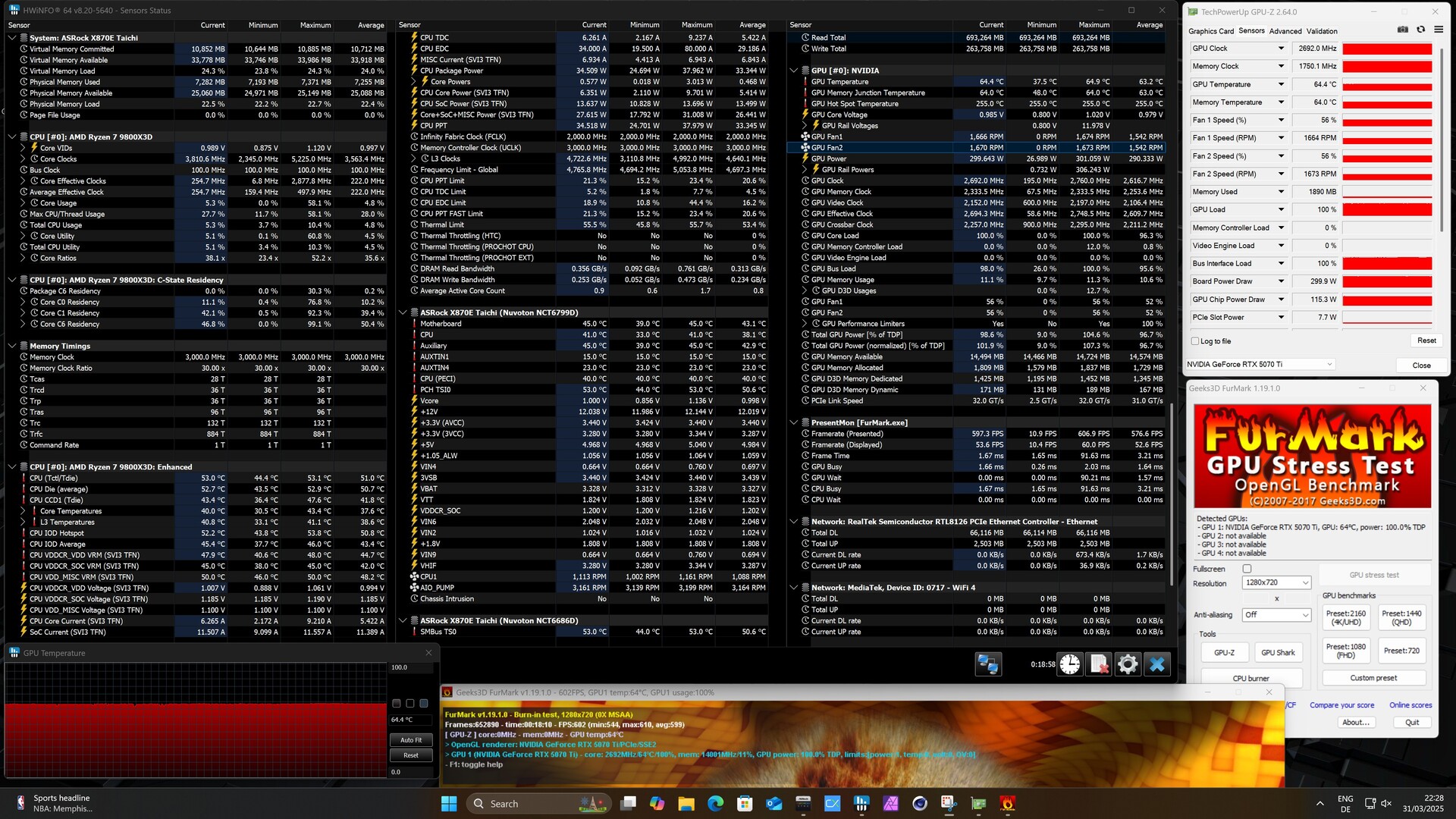Click the HWiNFO logging start icon
The width and height of the screenshot is (1456, 819).
tap(1099, 664)
